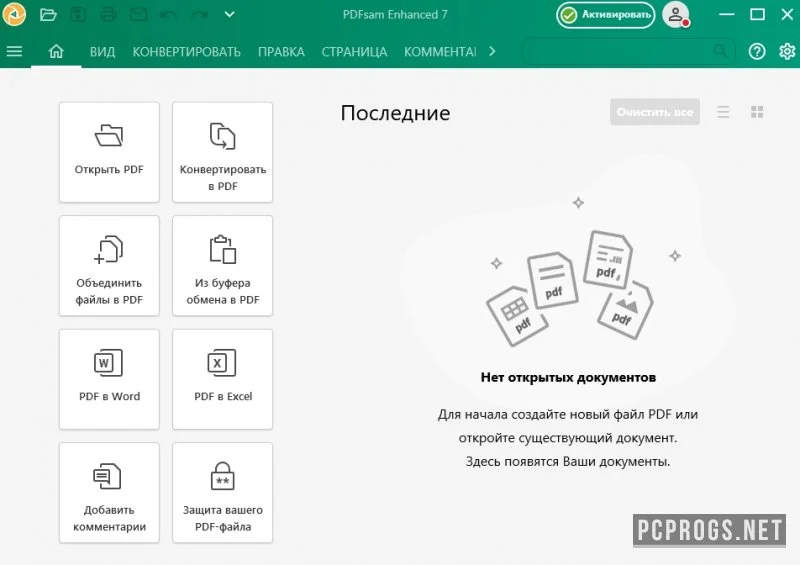Click the magnifier search icon
This screenshot has width=800, height=565.
tap(720, 51)
